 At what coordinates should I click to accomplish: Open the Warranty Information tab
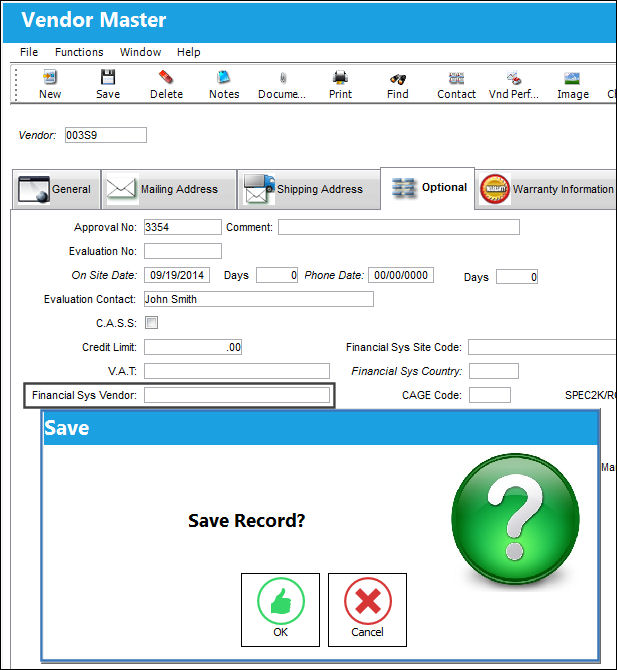click(546, 189)
